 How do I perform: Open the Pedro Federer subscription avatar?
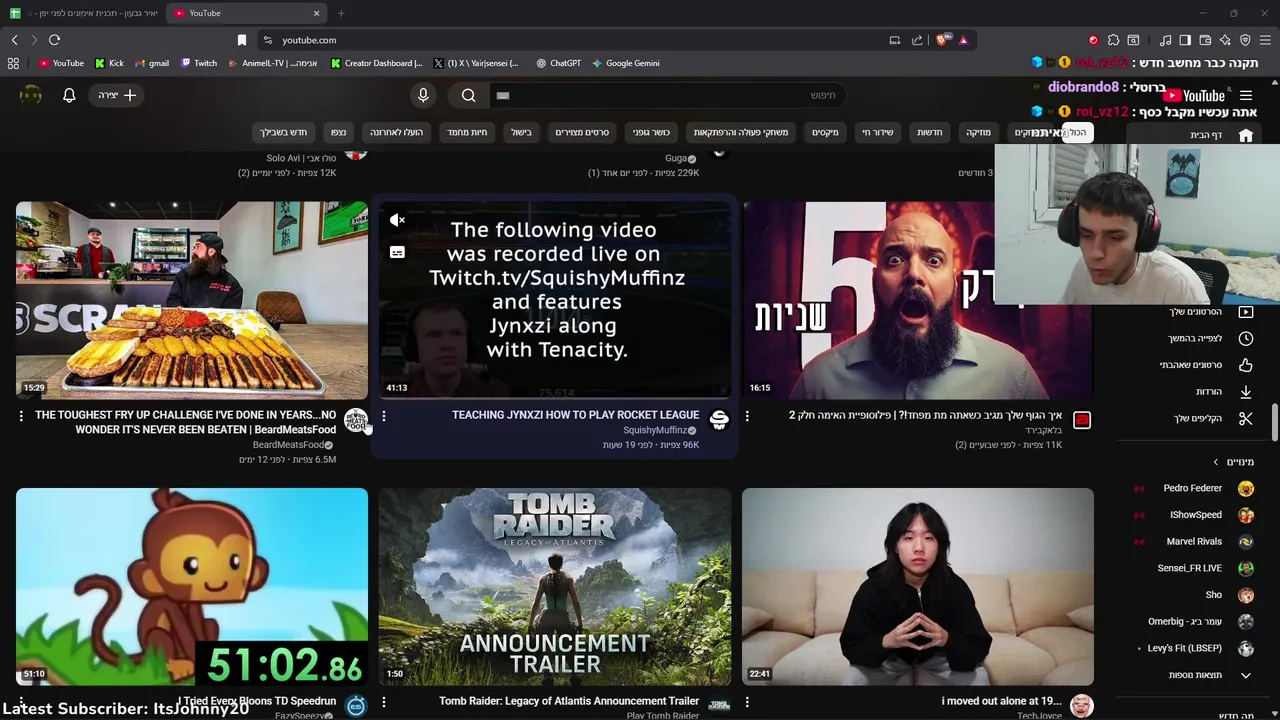coord(1245,488)
